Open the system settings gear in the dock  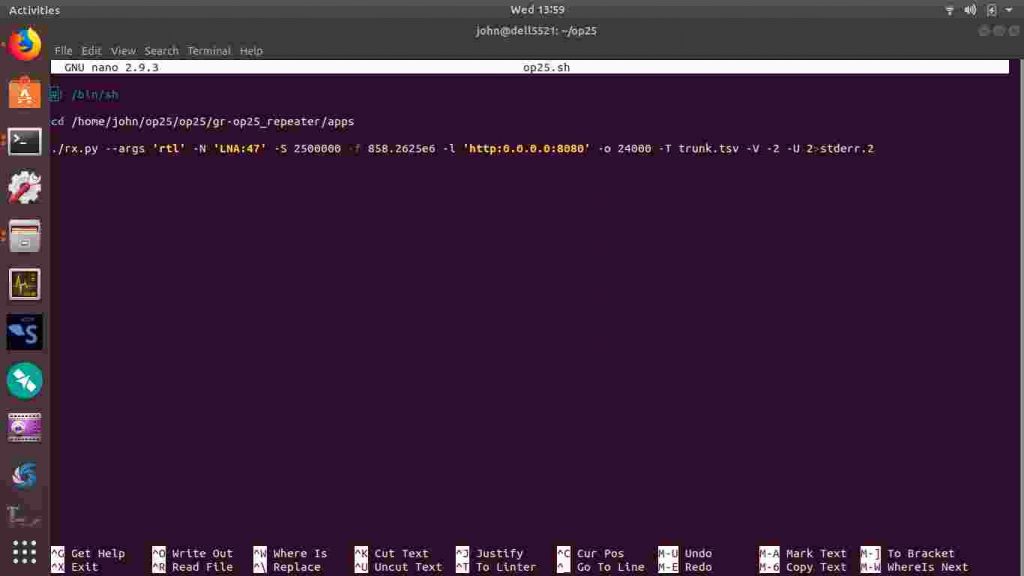pos(24,186)
